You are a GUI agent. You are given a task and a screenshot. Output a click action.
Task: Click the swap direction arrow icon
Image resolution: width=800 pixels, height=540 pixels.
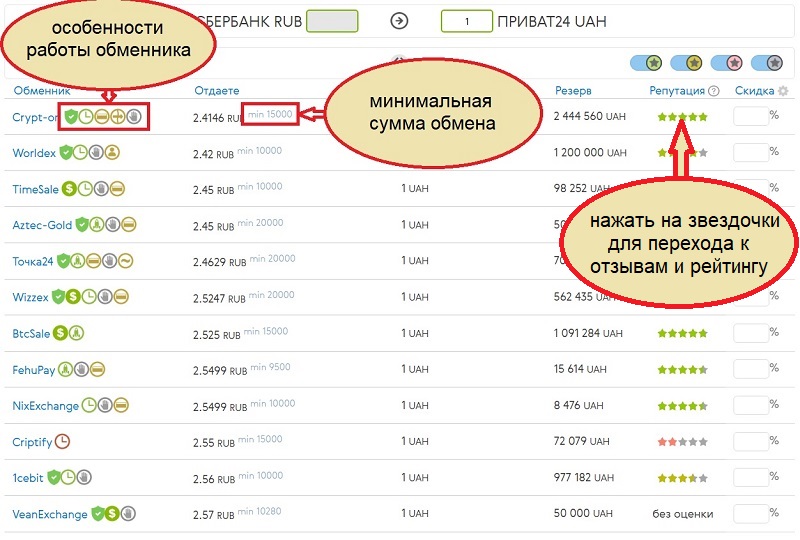(x=399, y=21)
